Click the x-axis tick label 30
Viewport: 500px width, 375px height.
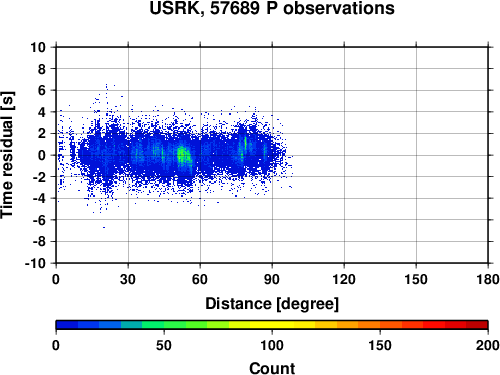[128, 279]
